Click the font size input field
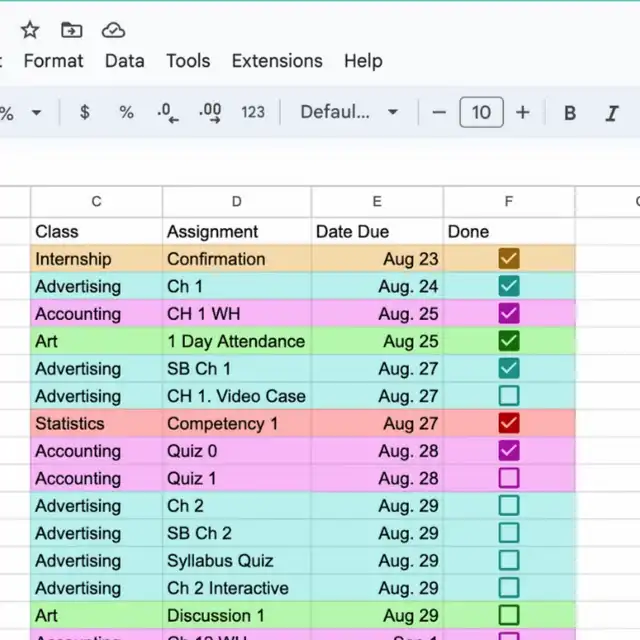This screenshot has width=640, height=640. 481,113
